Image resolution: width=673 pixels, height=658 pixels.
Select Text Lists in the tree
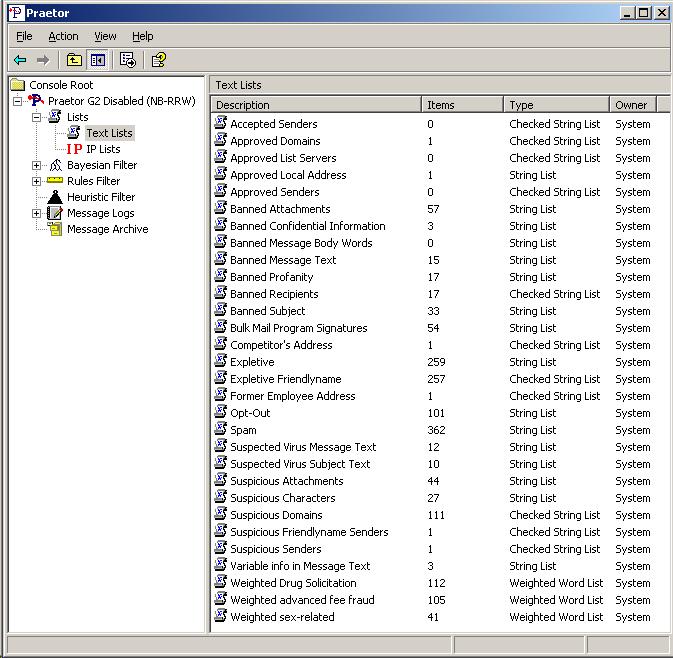point(109,133)
